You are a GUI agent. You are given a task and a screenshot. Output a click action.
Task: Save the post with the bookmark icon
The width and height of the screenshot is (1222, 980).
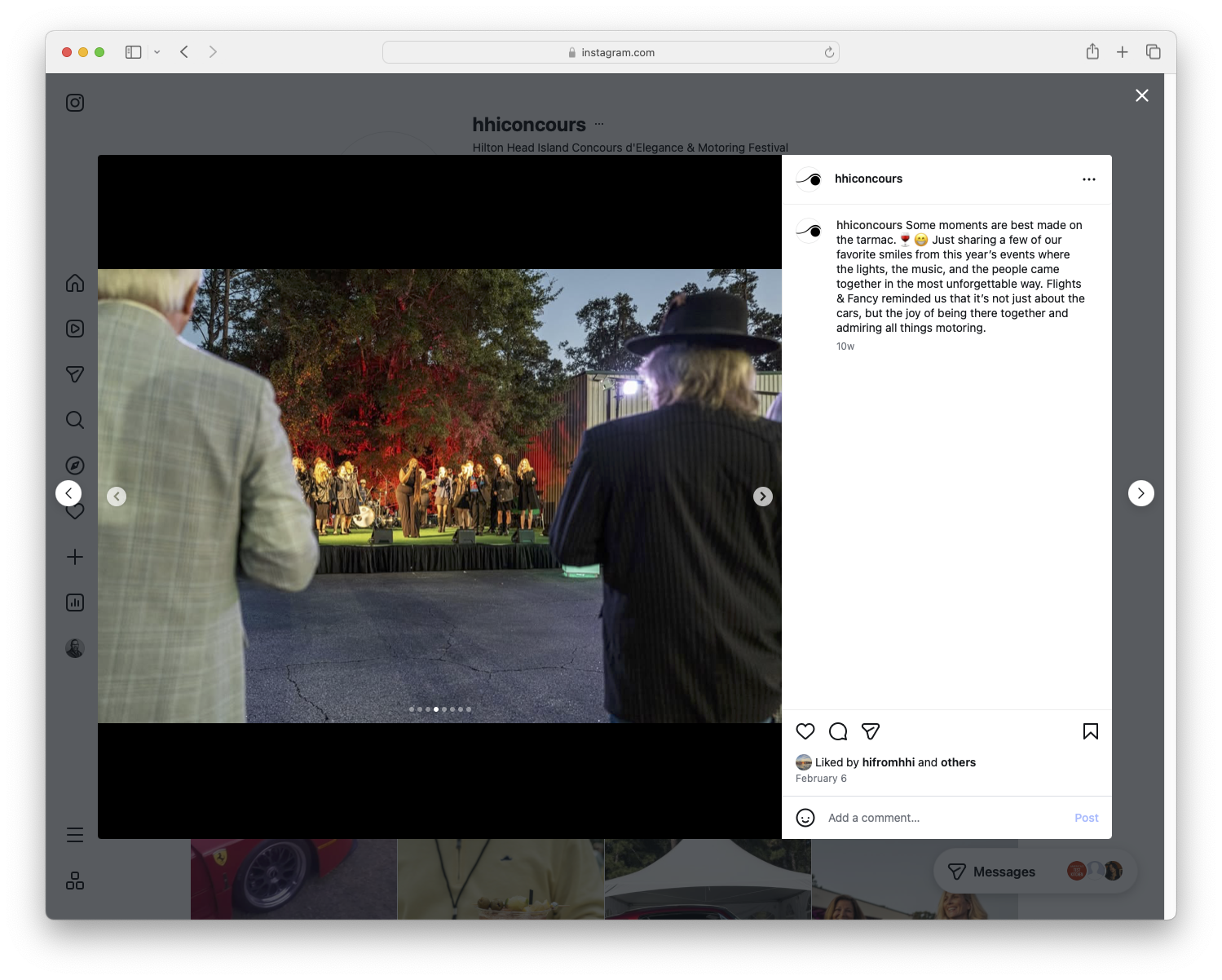point(1090,731)
